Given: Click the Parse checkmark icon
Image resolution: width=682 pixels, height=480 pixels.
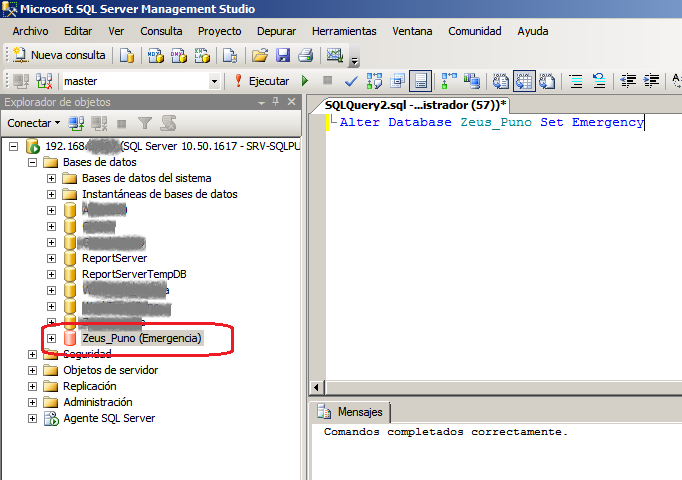Looking at the screenshot, I should (351, 81).
